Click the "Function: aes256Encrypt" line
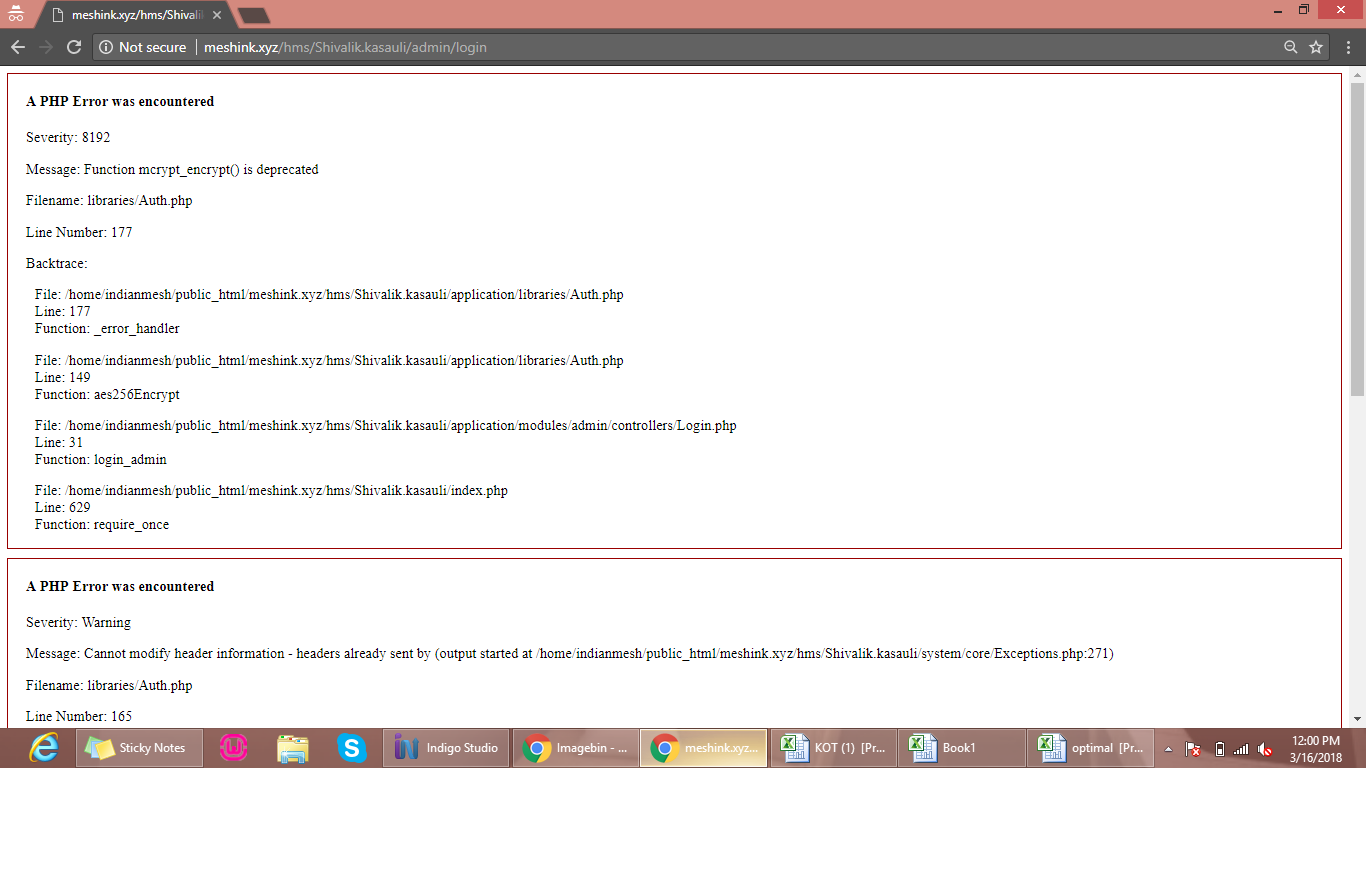 tap(107, 394)
